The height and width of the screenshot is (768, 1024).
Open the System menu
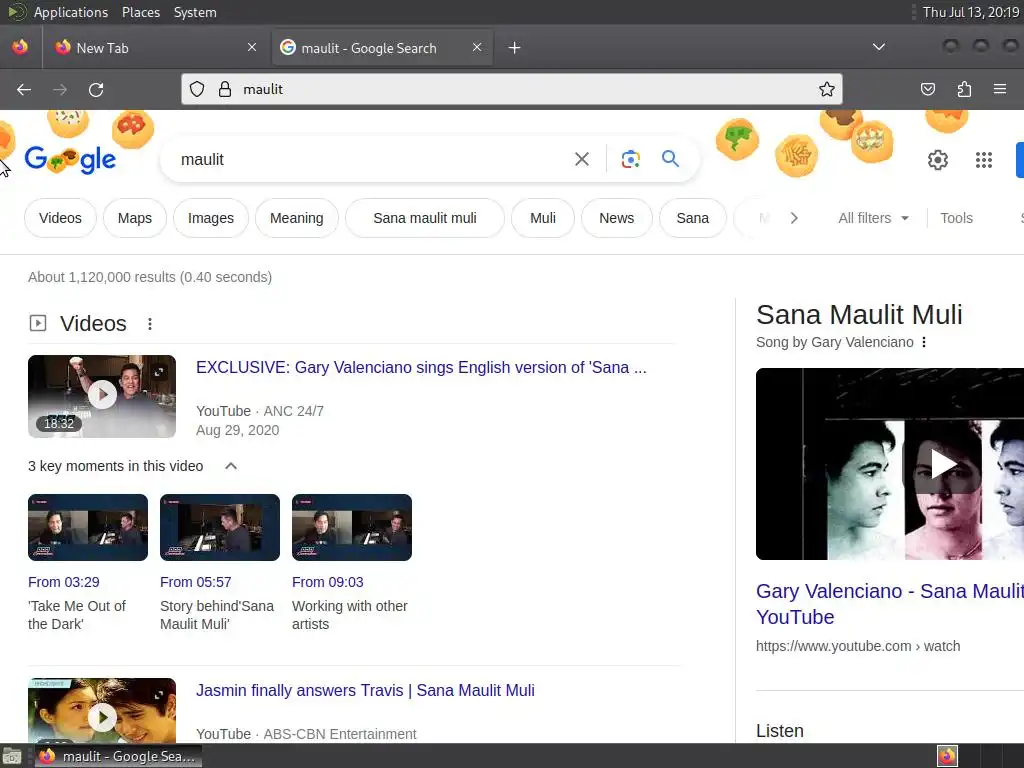(x=195, y=12)
